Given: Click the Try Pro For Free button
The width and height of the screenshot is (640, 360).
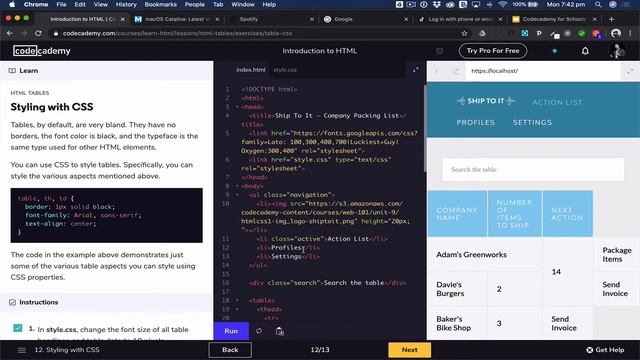Looking at the screenshot, I should [x=493, y=51].
